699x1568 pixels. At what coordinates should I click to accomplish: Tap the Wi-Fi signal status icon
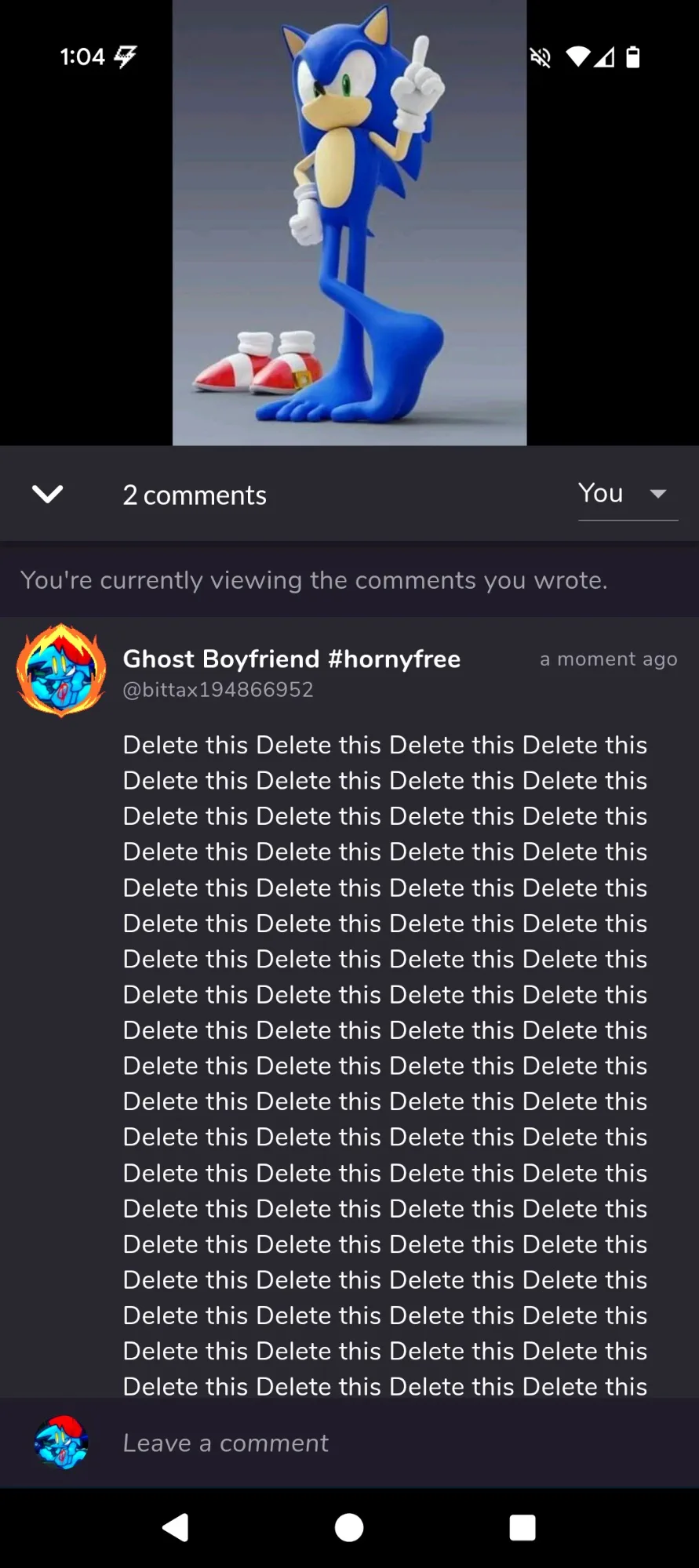coord(577,56)
